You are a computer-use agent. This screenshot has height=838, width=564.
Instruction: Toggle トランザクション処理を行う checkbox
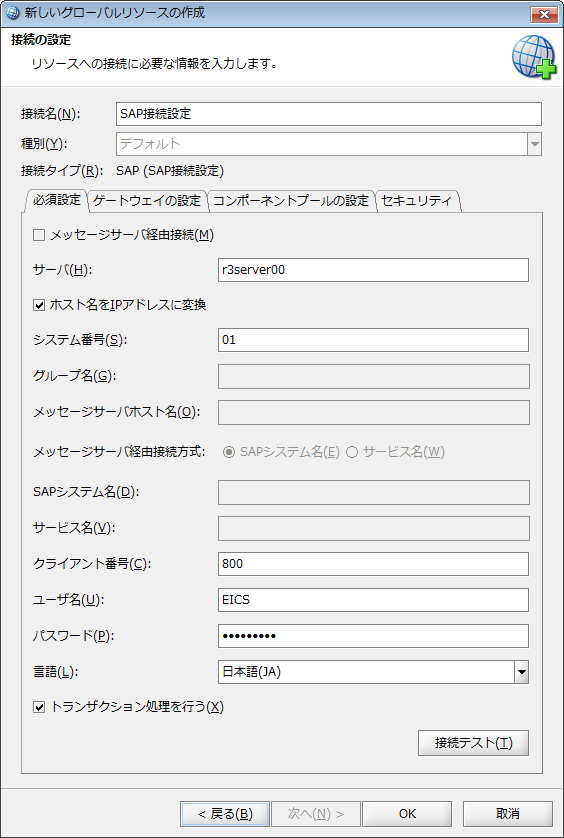pos(38,707)
